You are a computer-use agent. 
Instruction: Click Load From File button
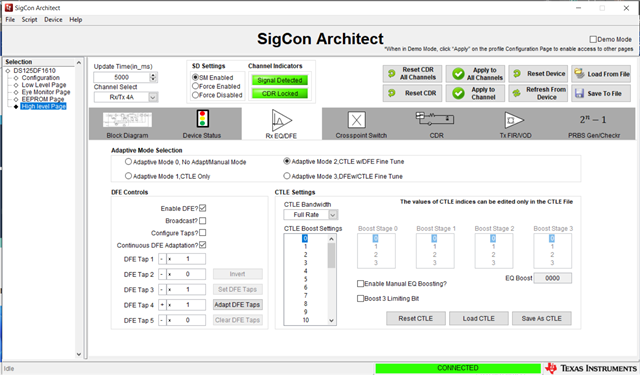click(601, 73)
